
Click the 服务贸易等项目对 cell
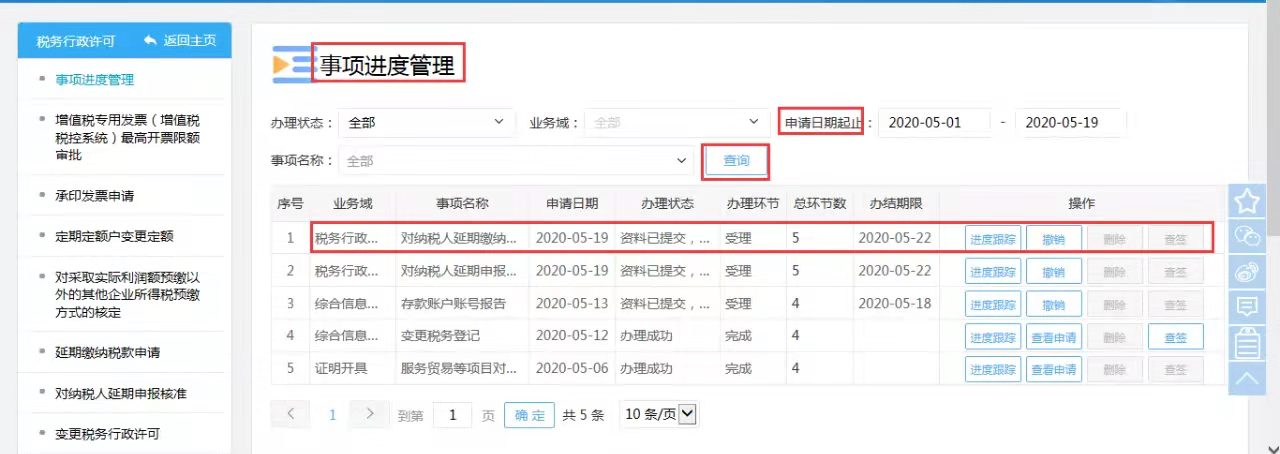tap(462, 369)
